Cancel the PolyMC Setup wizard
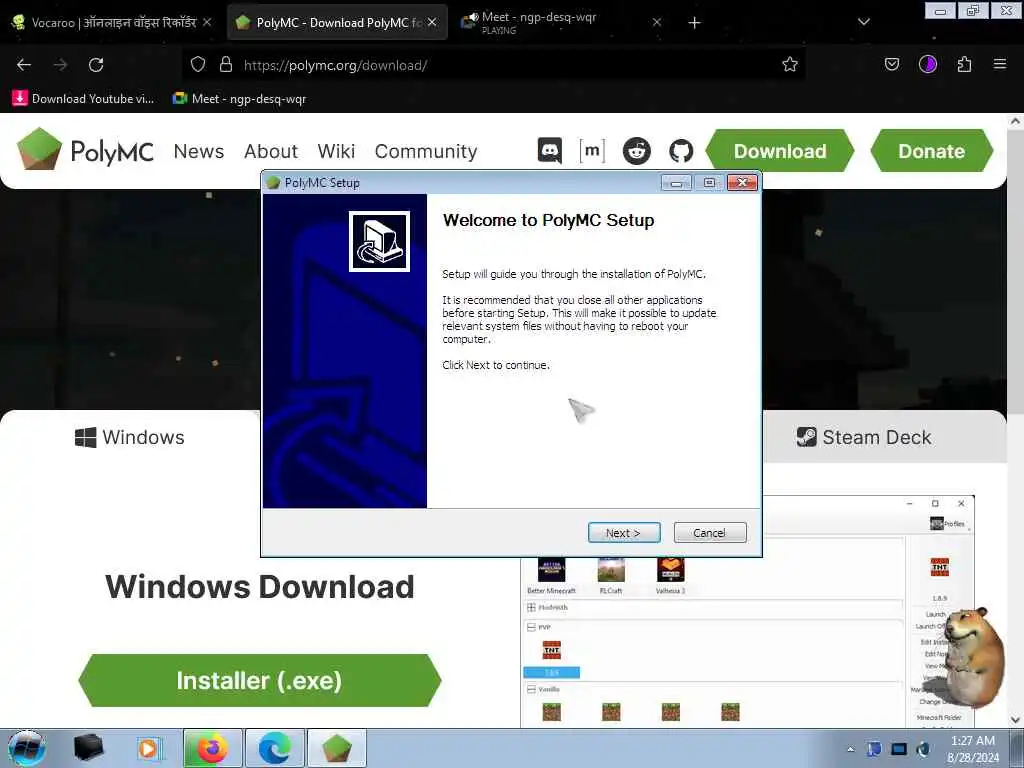Viewport: 1024px width, 768px height. pyautogui.click(x=710, y=532)
